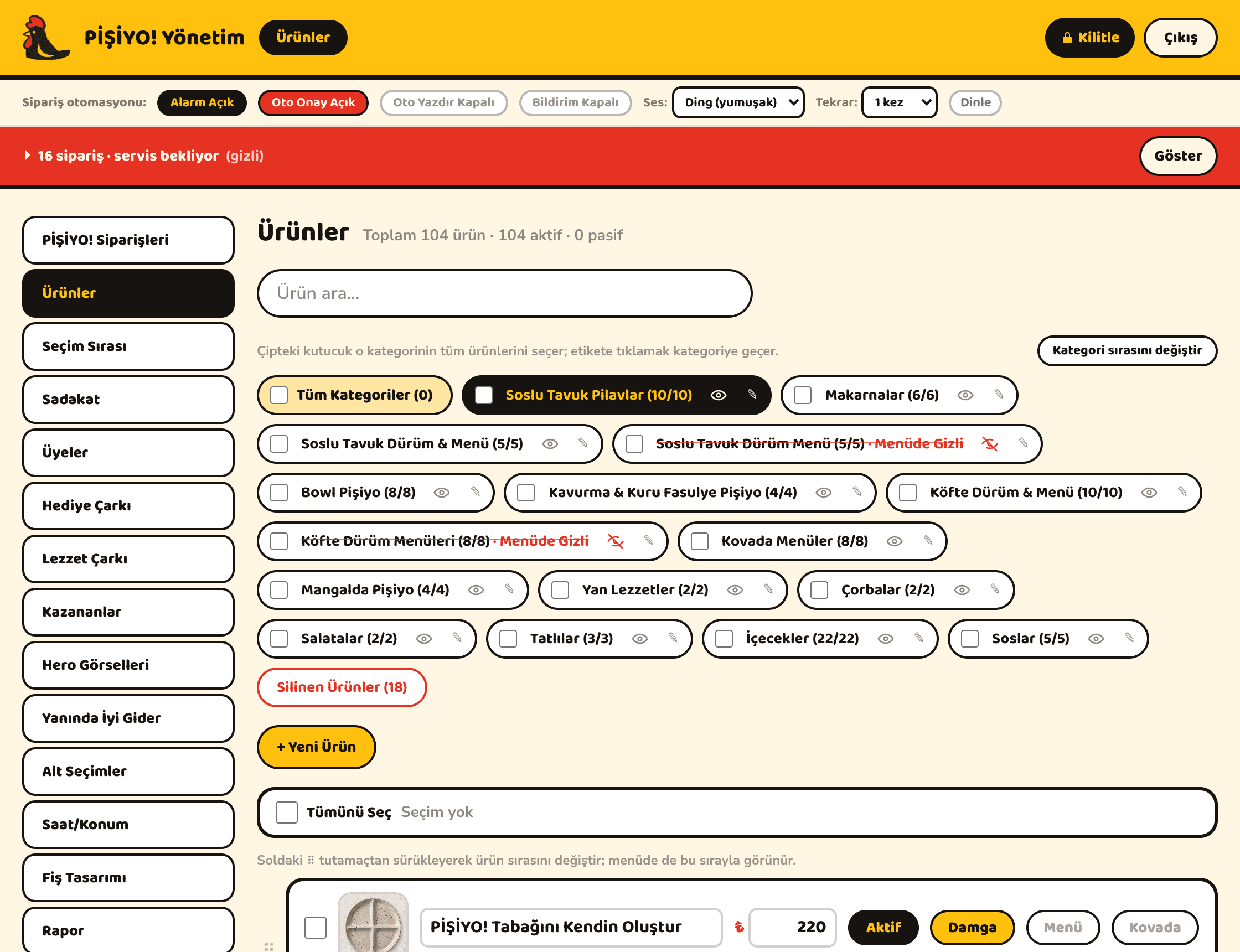
Task: Edit Makarnalar category with pencil icon
Action: click(x=999, y=395)
